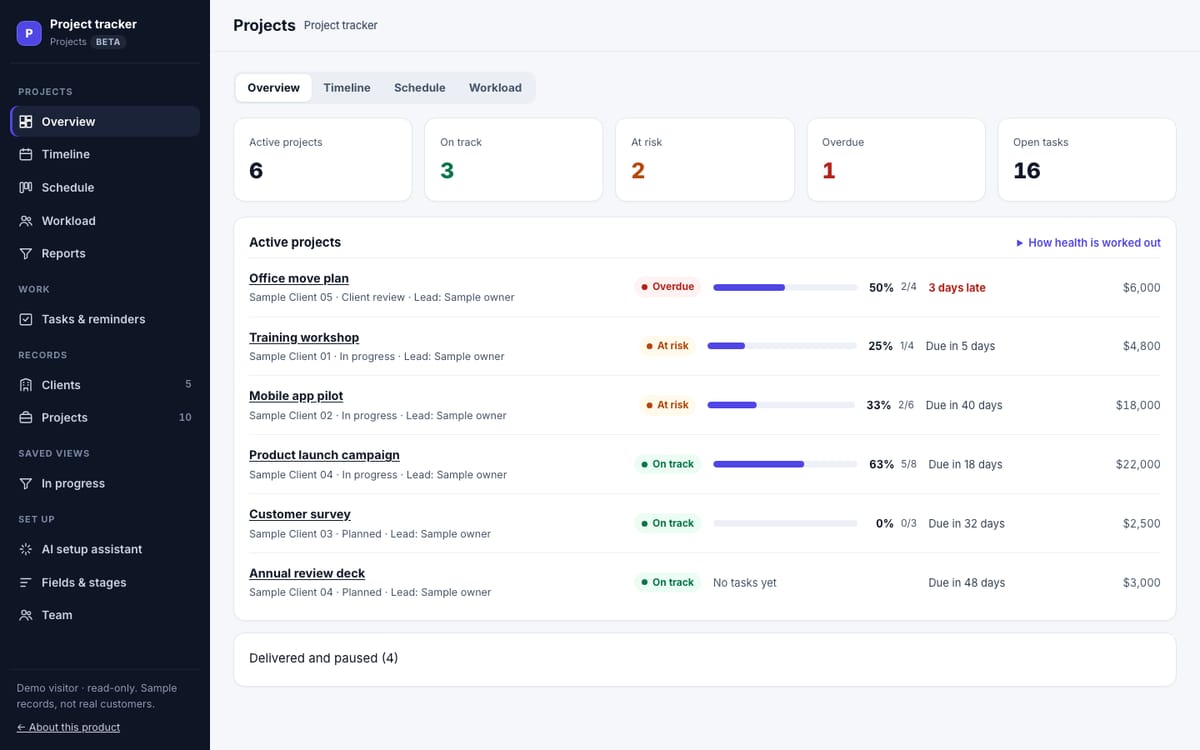Image resolution: width=1200 pixels, height=750 pixels.
Task: Click the Project tracker breadcrumb text
Action: pos(341,26)
